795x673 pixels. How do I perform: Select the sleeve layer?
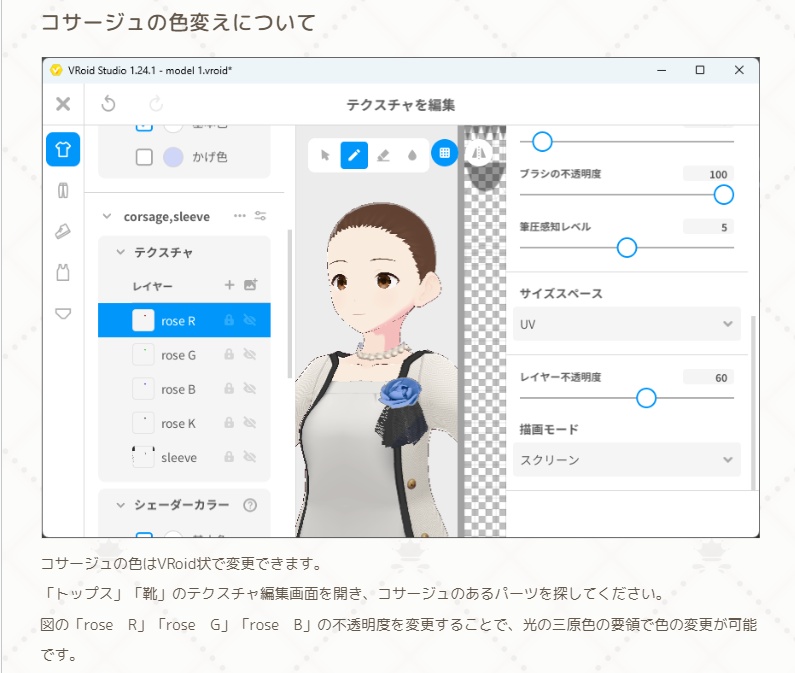tap(184, 457)
